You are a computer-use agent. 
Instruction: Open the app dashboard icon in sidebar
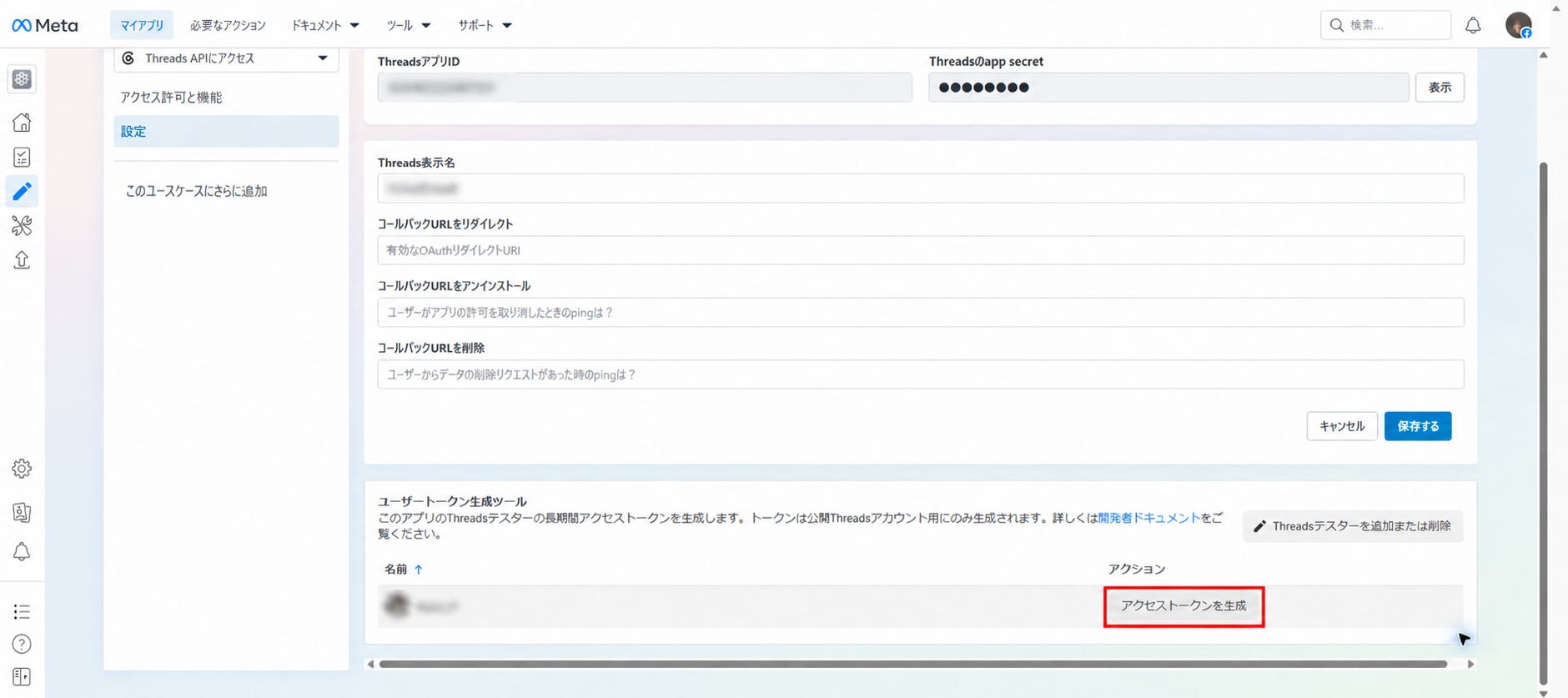click(22, 79)
